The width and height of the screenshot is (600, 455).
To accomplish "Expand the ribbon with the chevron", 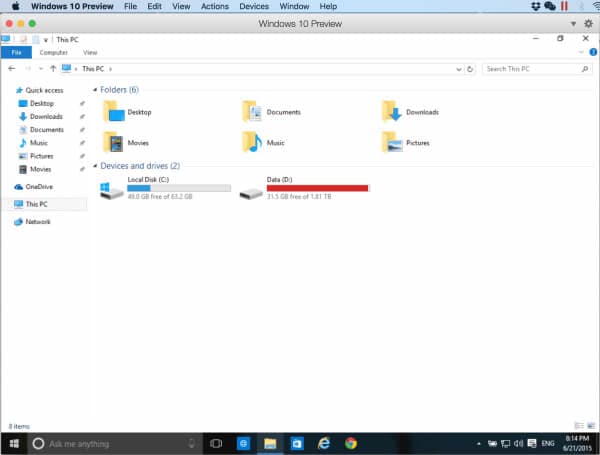I will coord(581,52).
